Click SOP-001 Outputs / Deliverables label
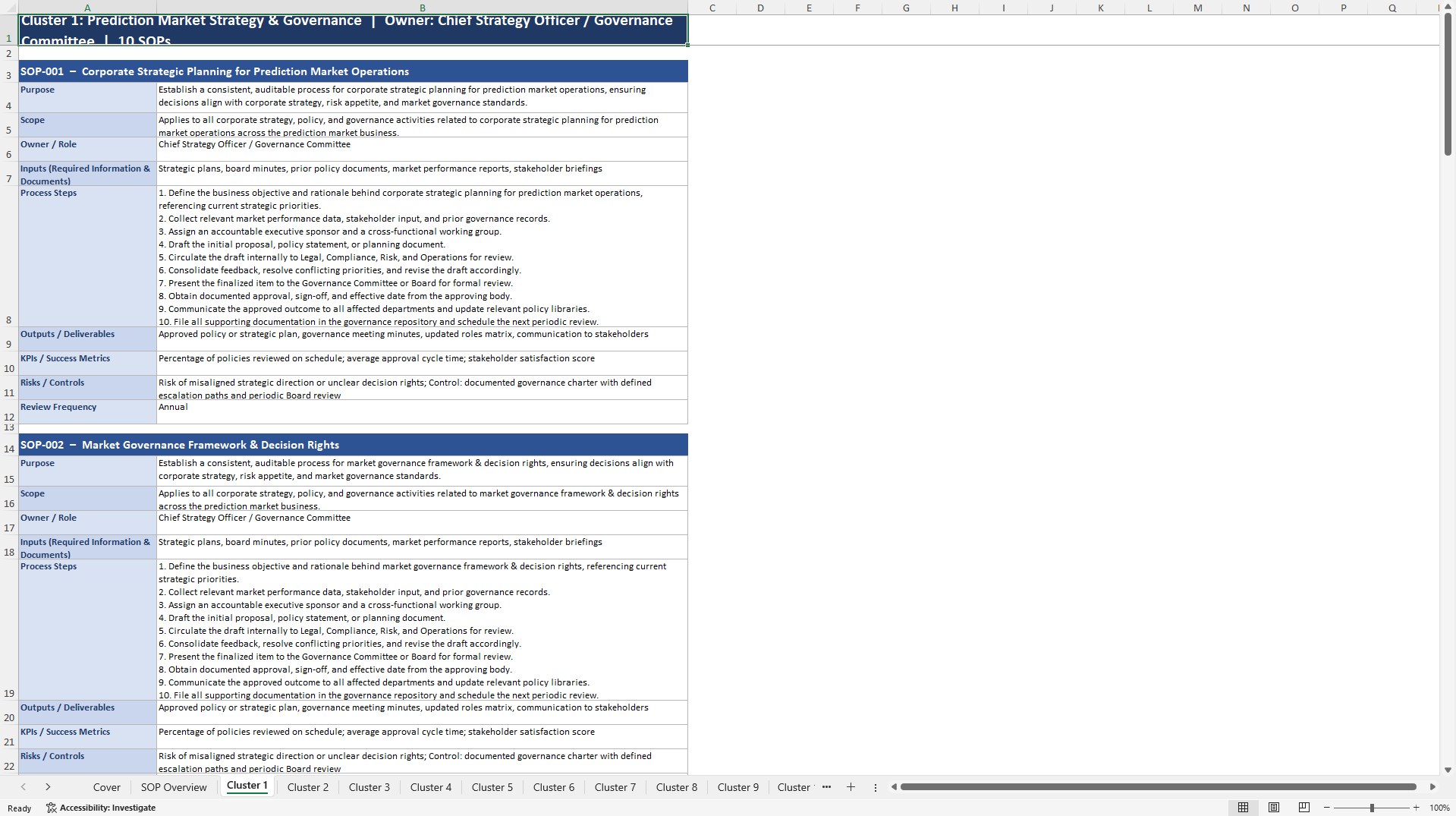Screen dimensions: 1456x816 point(87,339)
